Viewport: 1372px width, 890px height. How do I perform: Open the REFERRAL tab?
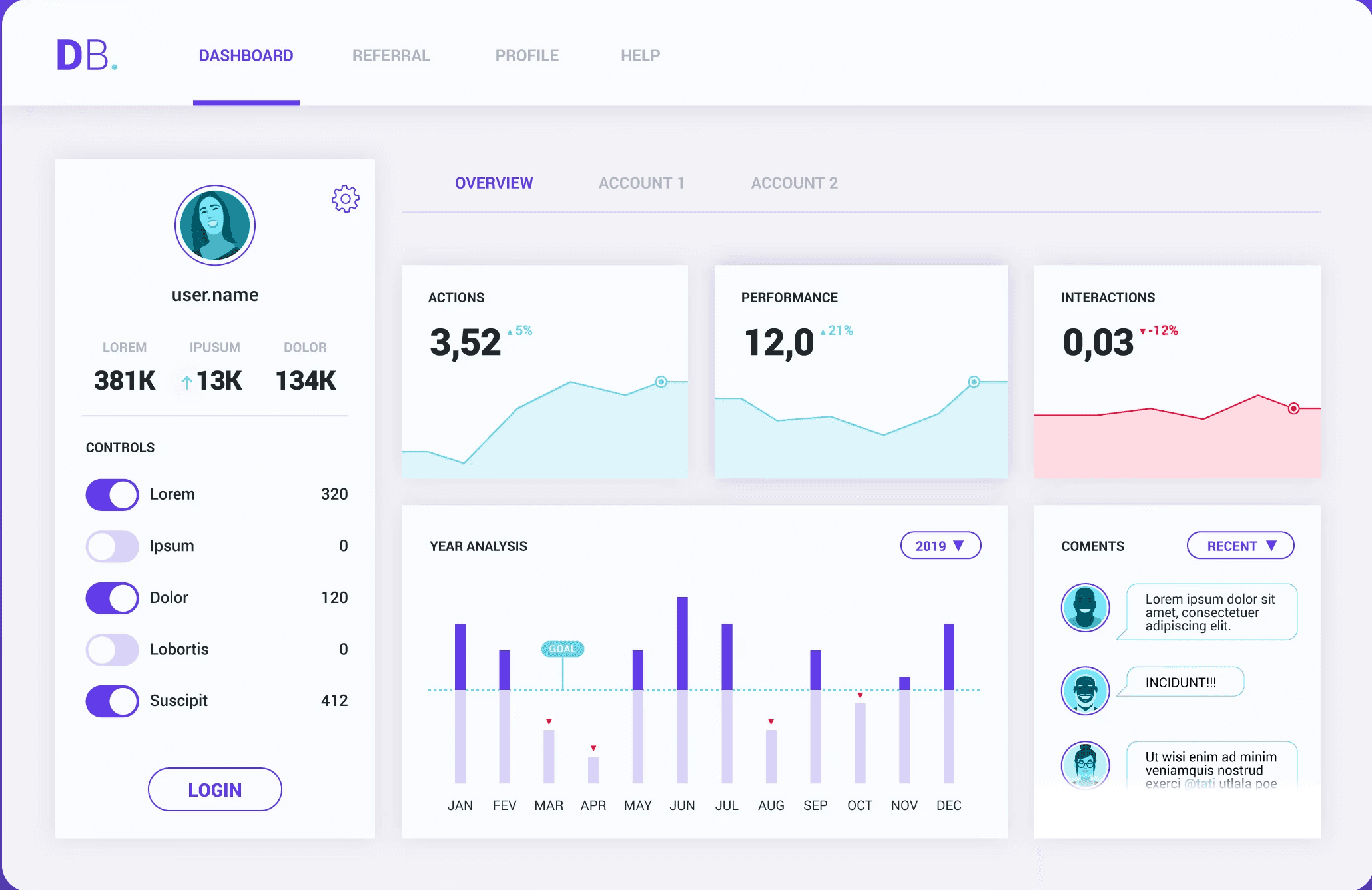(x=391, y=55)
